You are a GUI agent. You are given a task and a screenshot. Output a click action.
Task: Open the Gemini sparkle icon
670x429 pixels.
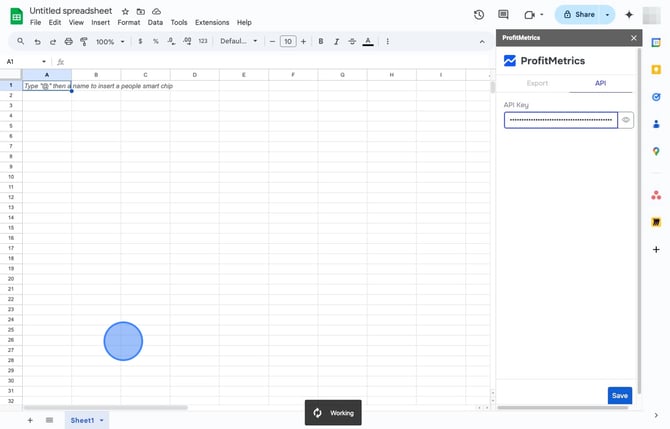629,15
